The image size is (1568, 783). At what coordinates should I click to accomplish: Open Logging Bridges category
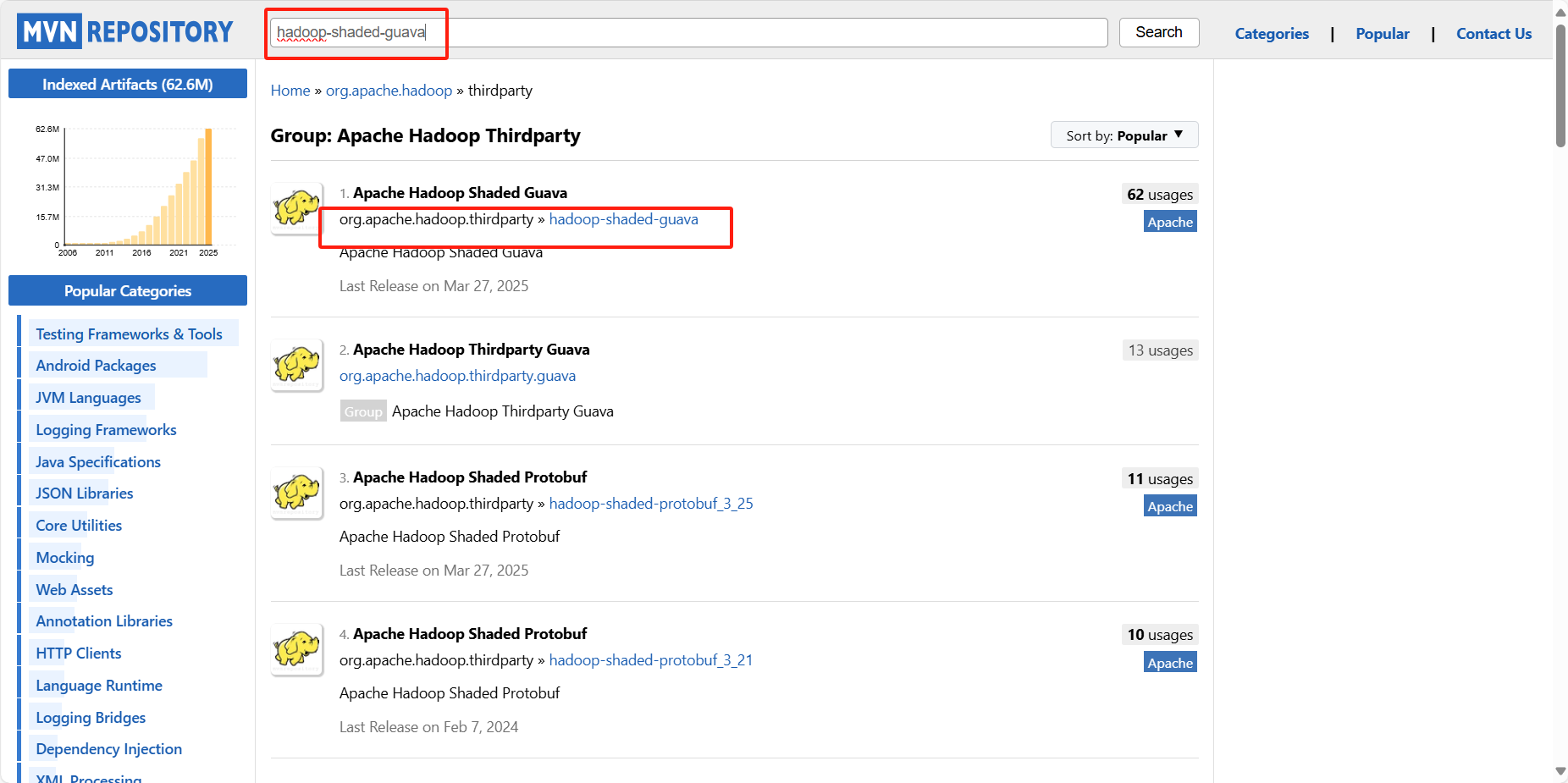pos(91,718)
